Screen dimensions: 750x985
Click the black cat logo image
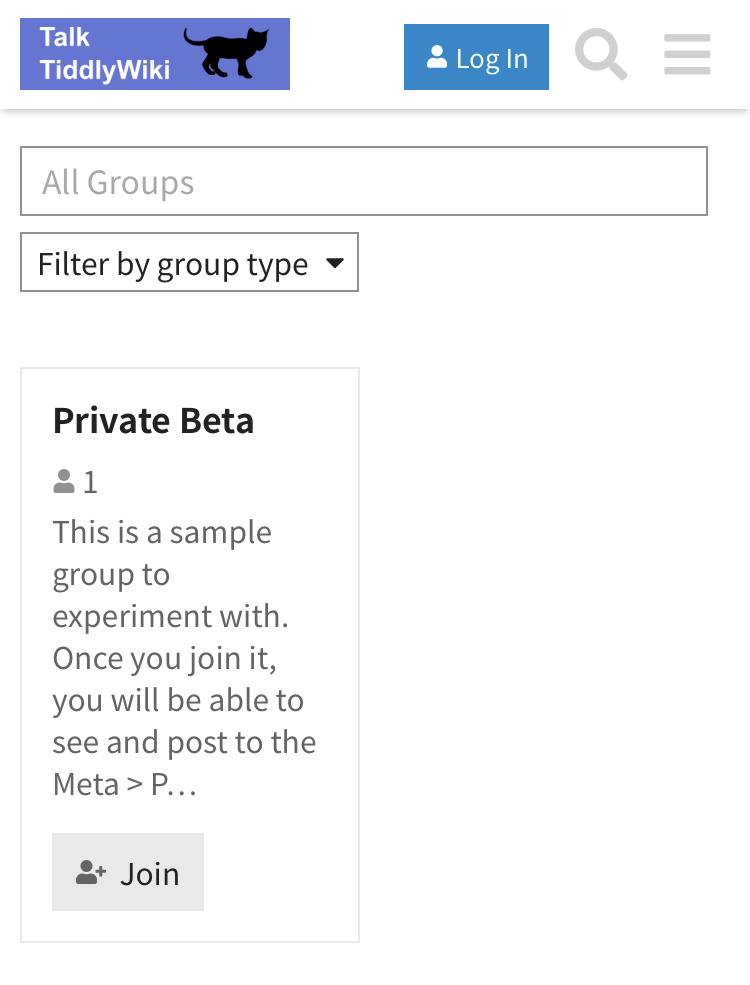point(226,53)
